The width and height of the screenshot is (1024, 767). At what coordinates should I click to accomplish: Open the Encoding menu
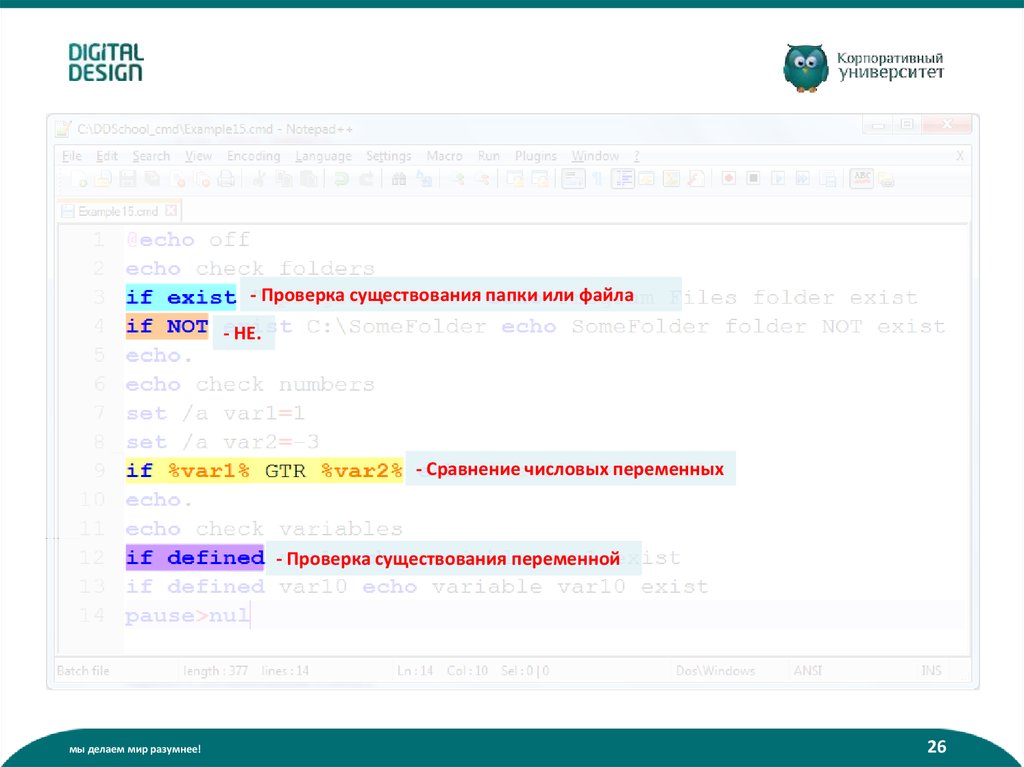pos(253,156)
